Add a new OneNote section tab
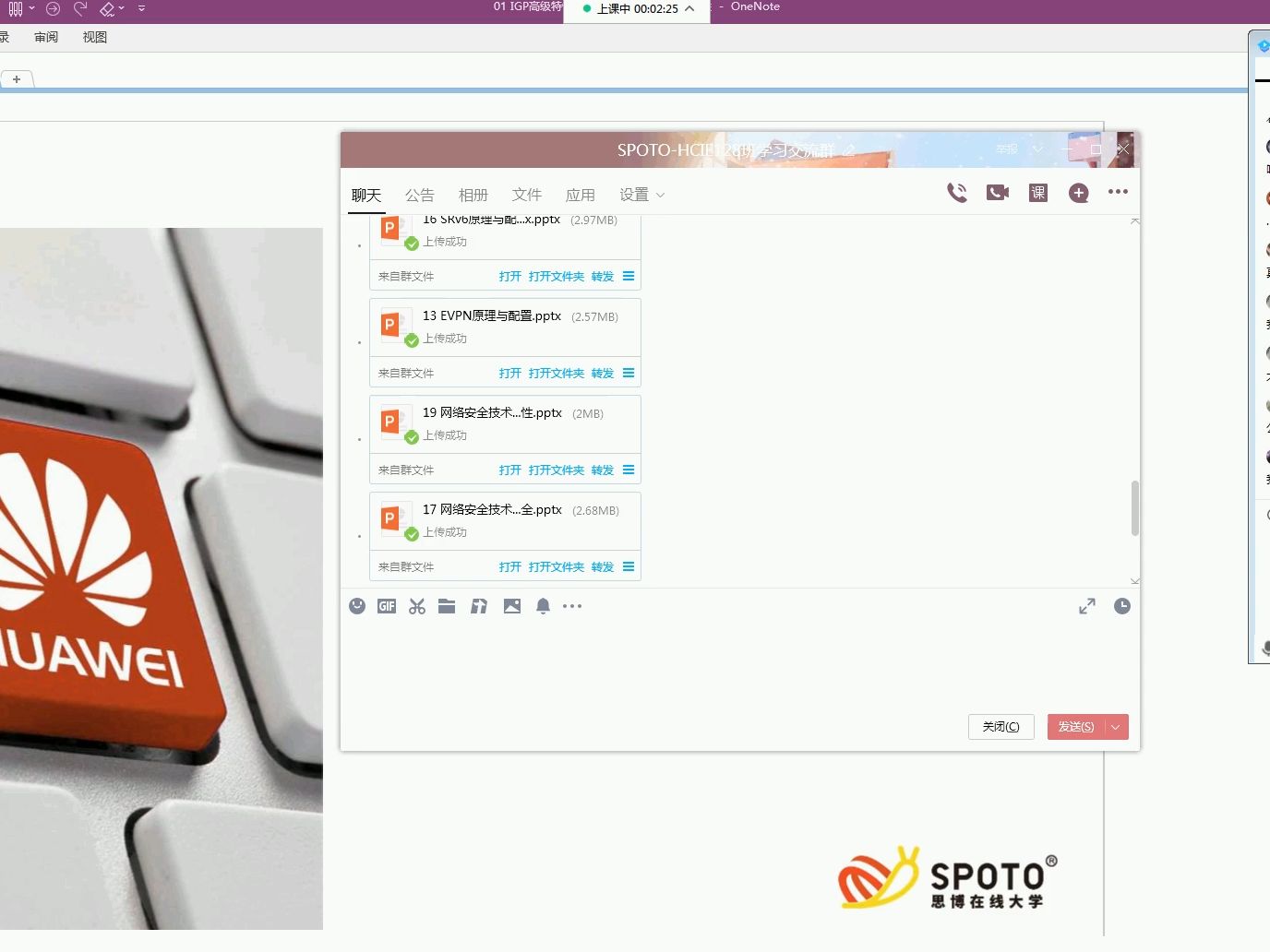This screenshot has width=1270, height=952. pyautogui.click(x=17, y=79)
